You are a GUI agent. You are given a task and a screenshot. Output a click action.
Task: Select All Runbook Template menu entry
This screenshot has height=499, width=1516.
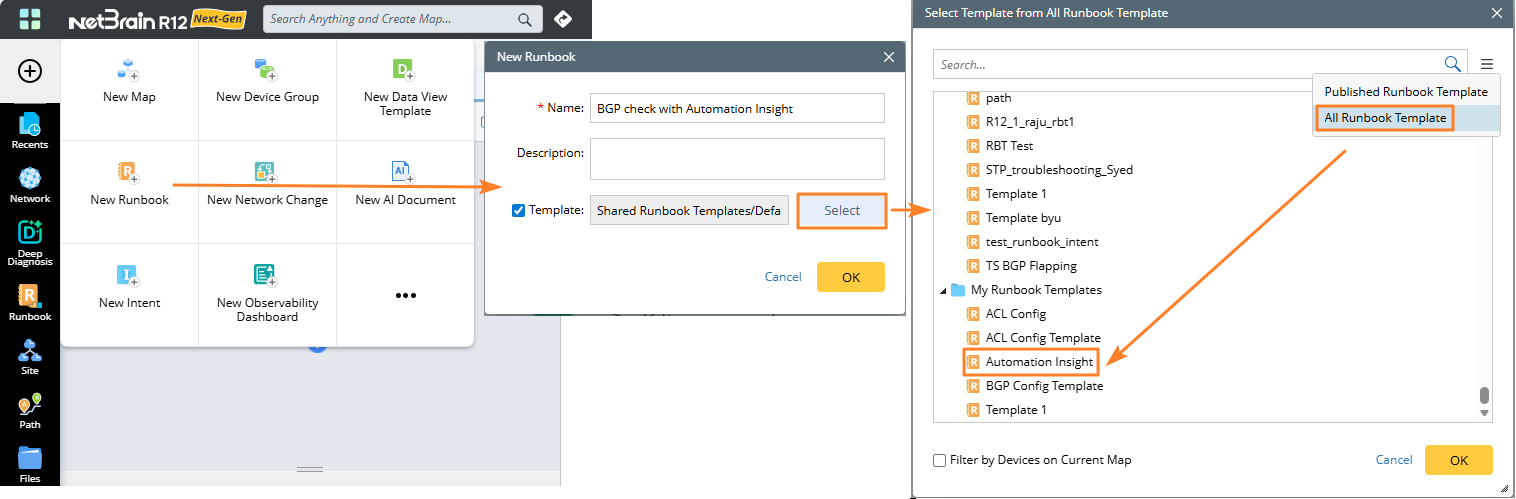pos(1385,118)
